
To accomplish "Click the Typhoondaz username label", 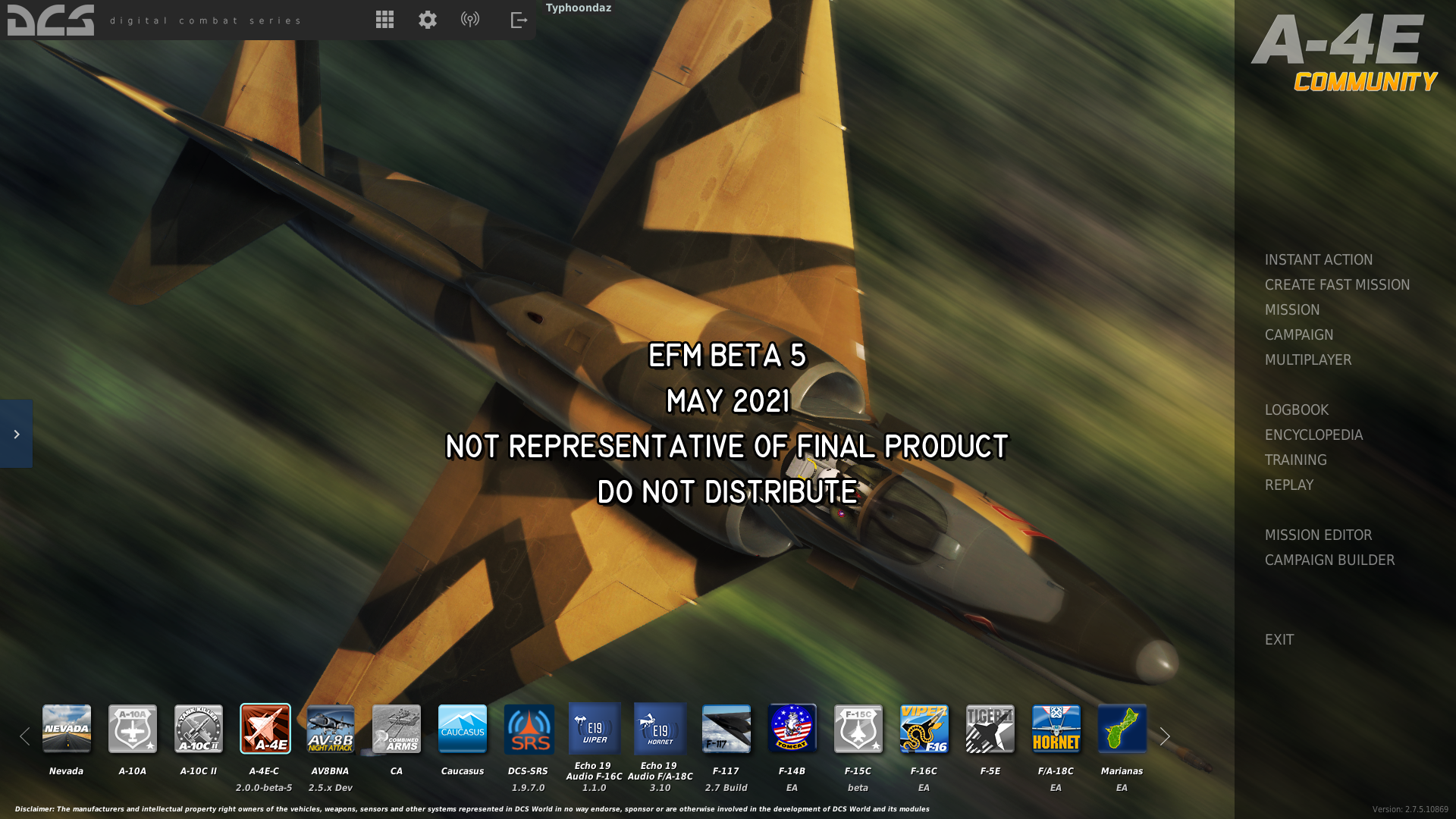I will click(579, 8).
